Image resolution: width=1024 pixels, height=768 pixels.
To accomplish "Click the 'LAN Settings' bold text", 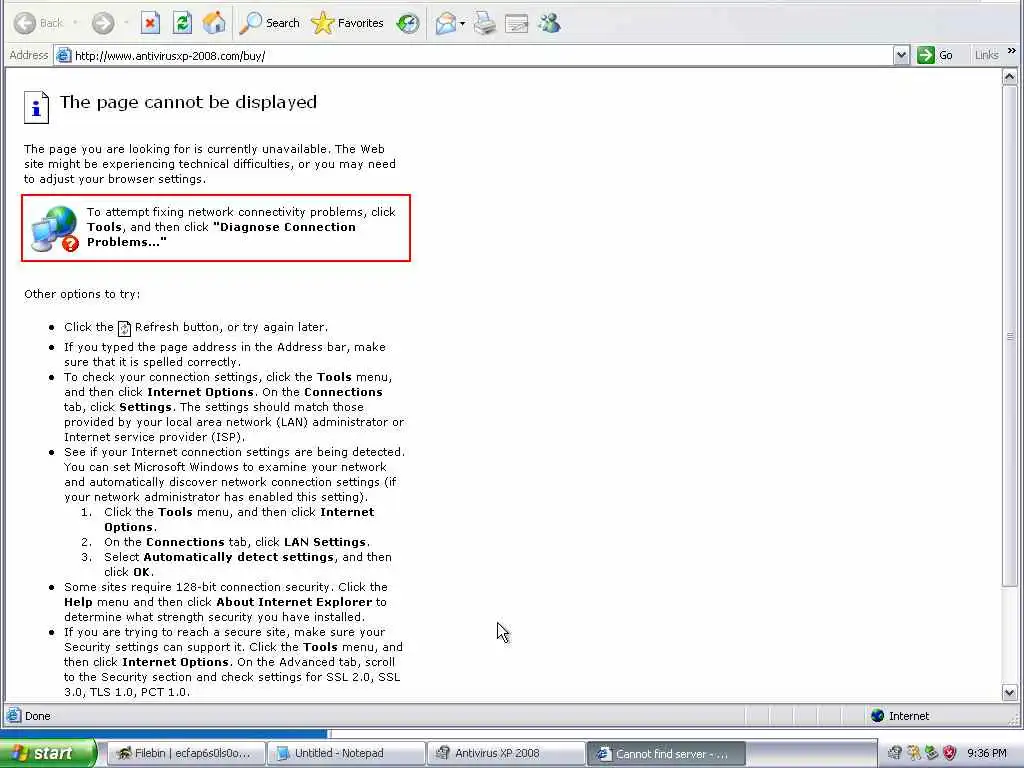I will point(325,542).
